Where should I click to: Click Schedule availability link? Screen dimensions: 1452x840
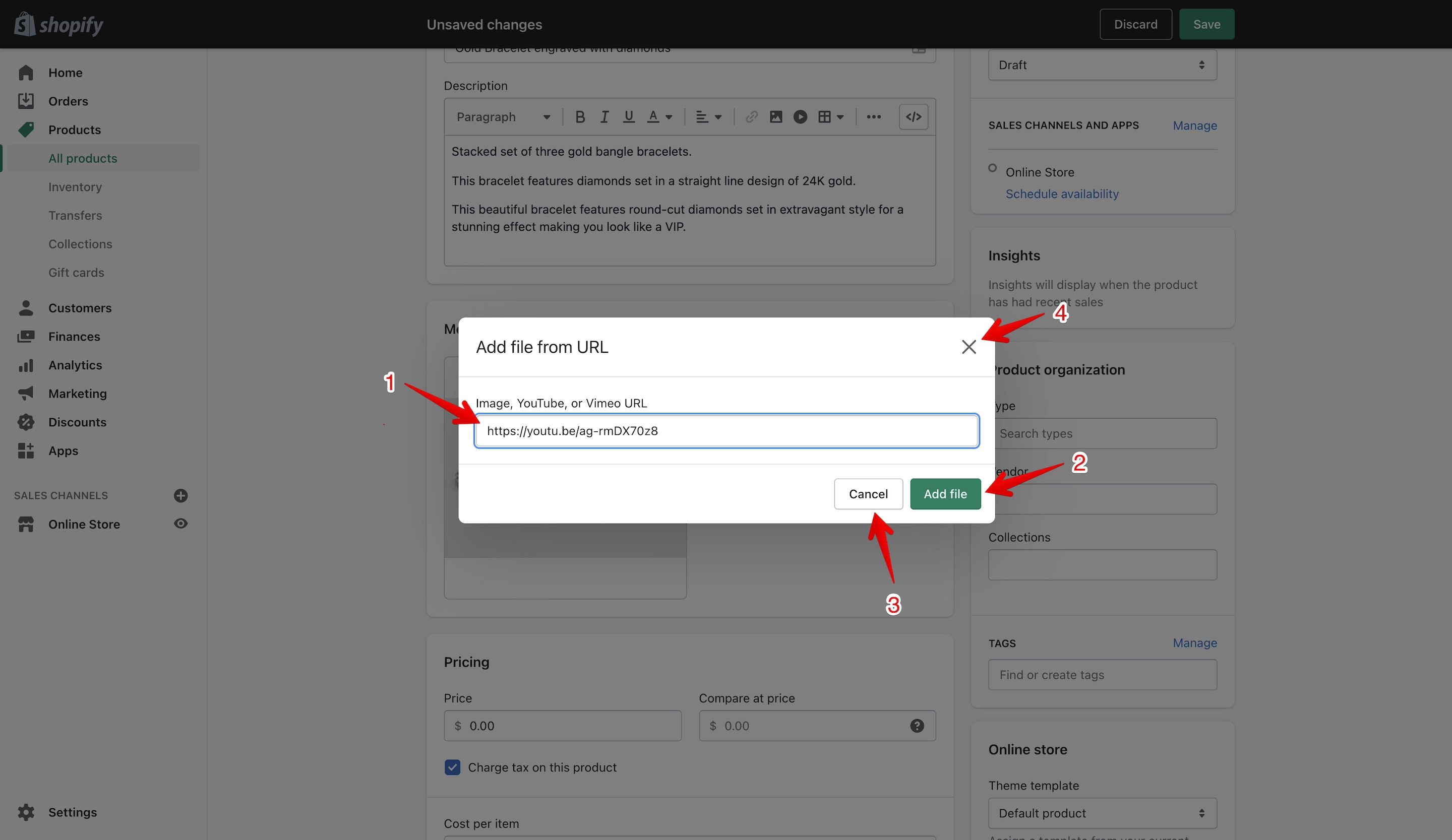[1062, 194]
